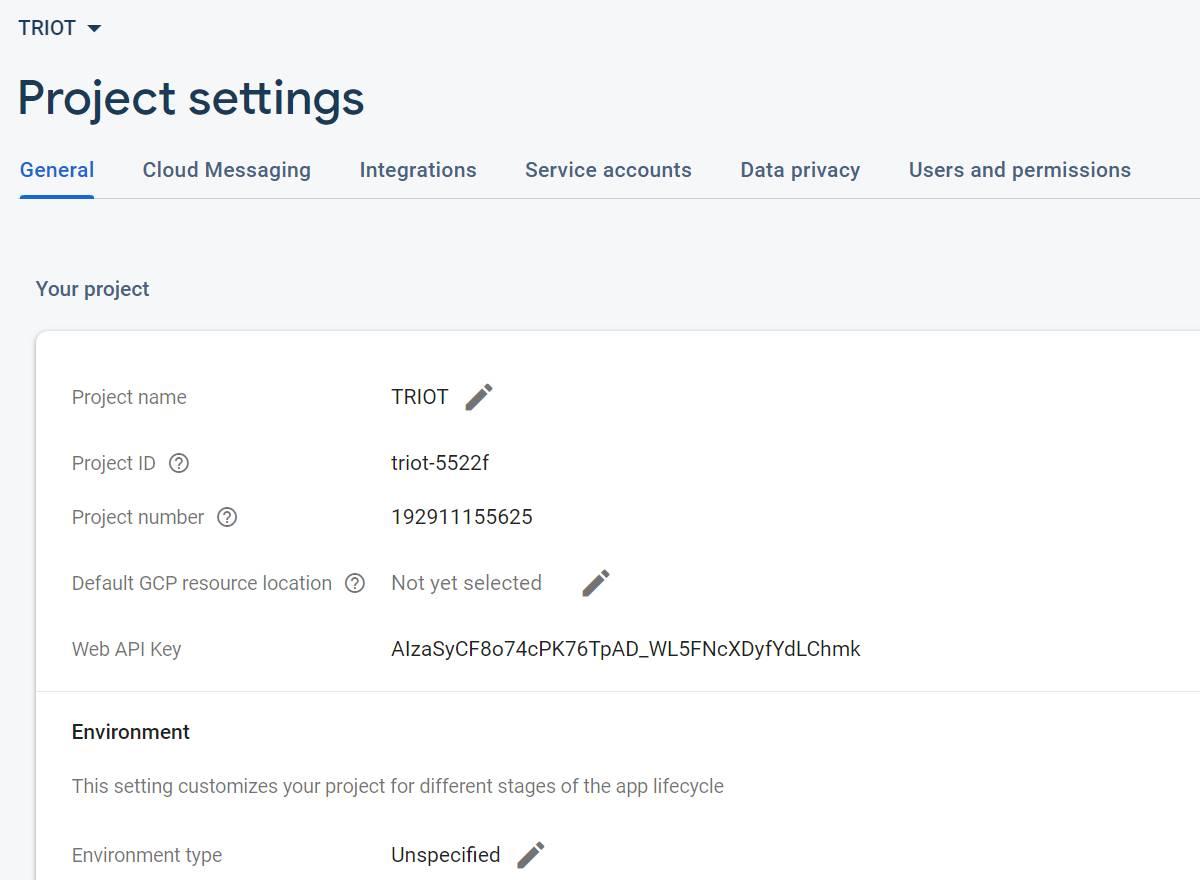Screen dimensions: 1200x880
Task: Go to the Integrations tab
Action: click(x=418, y=170)
